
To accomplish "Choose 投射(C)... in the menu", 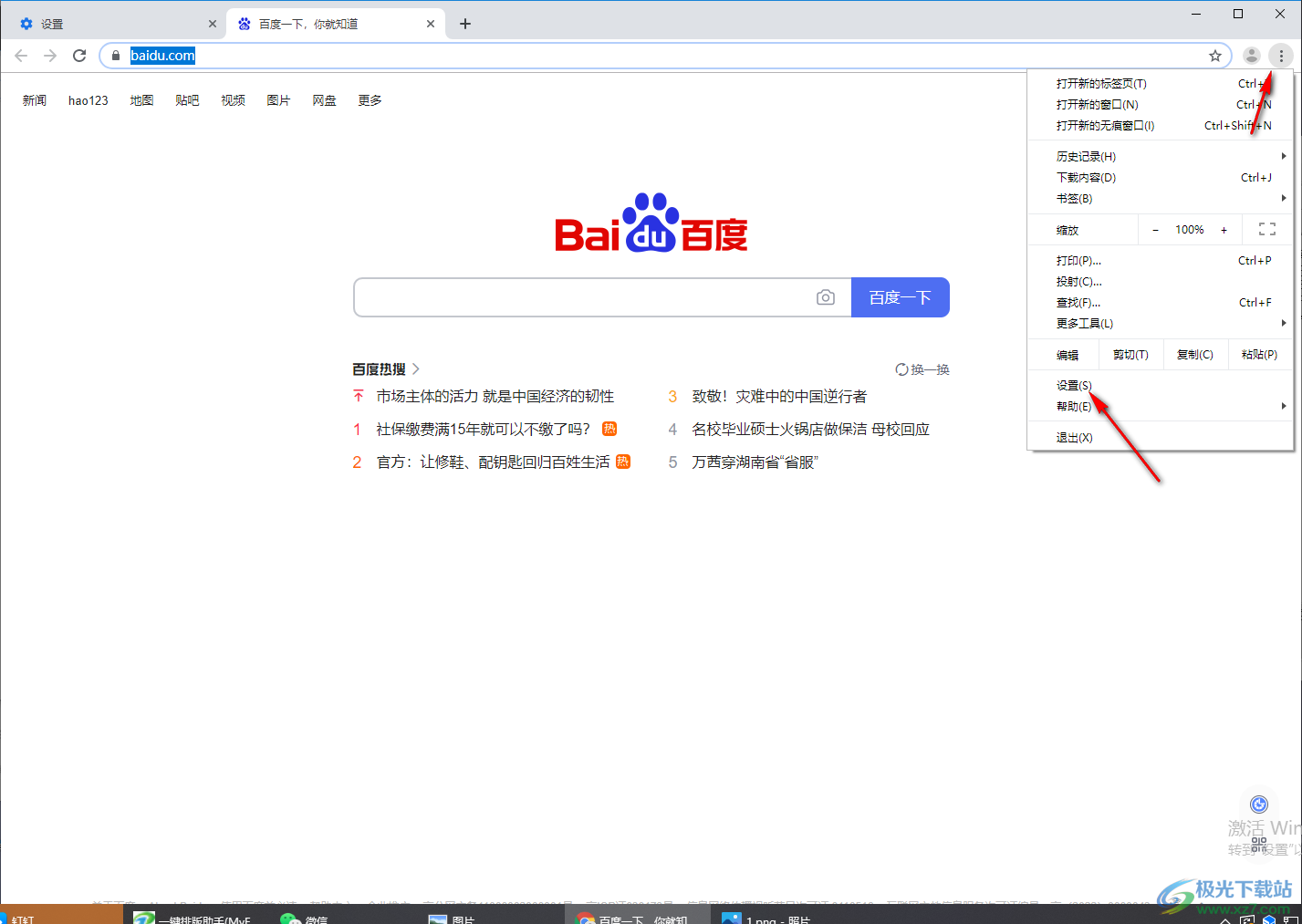I will click(1161, 282).
